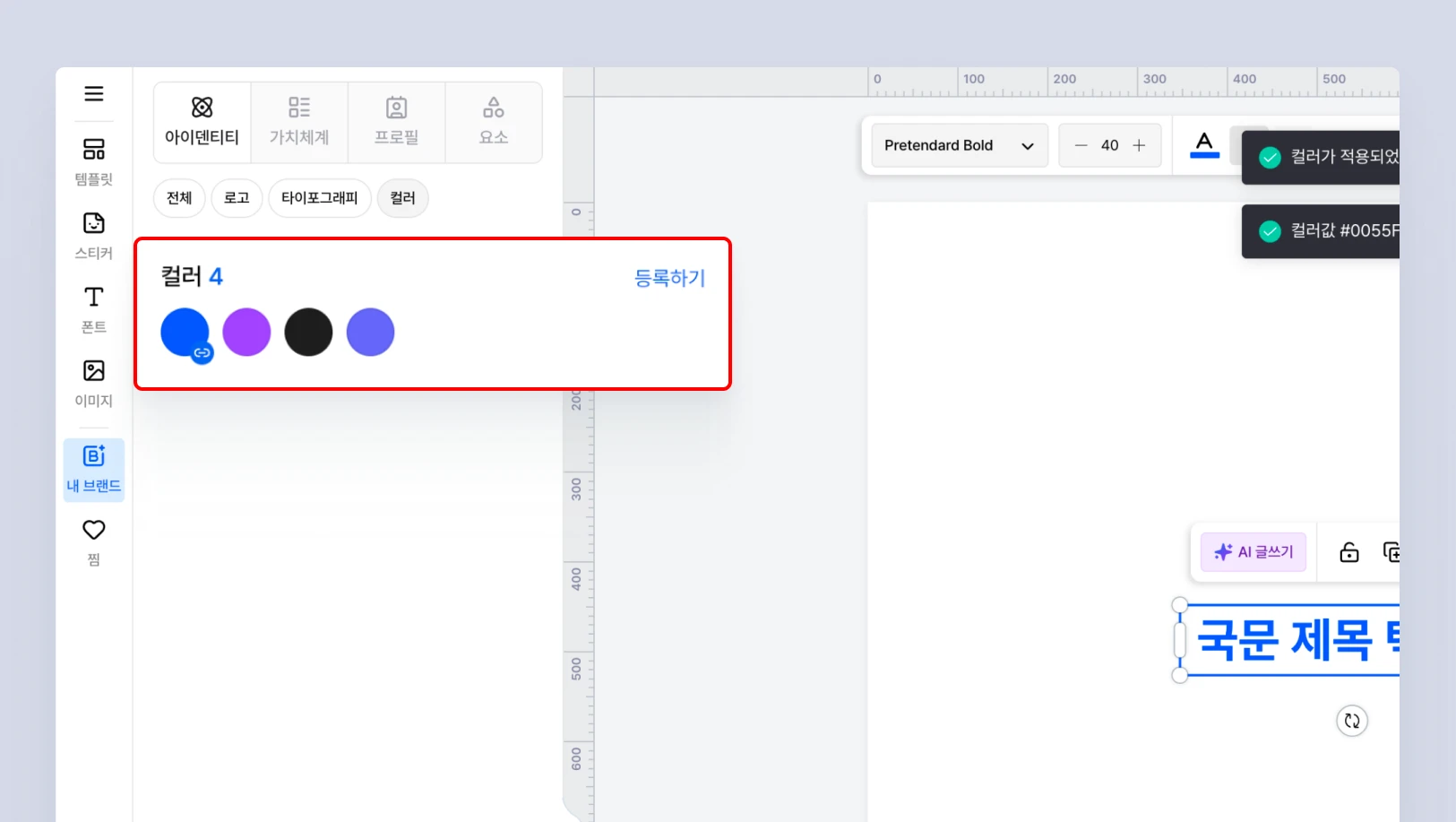
Task: Click the rotate handle icon
Action: (x=1352, y=721)
